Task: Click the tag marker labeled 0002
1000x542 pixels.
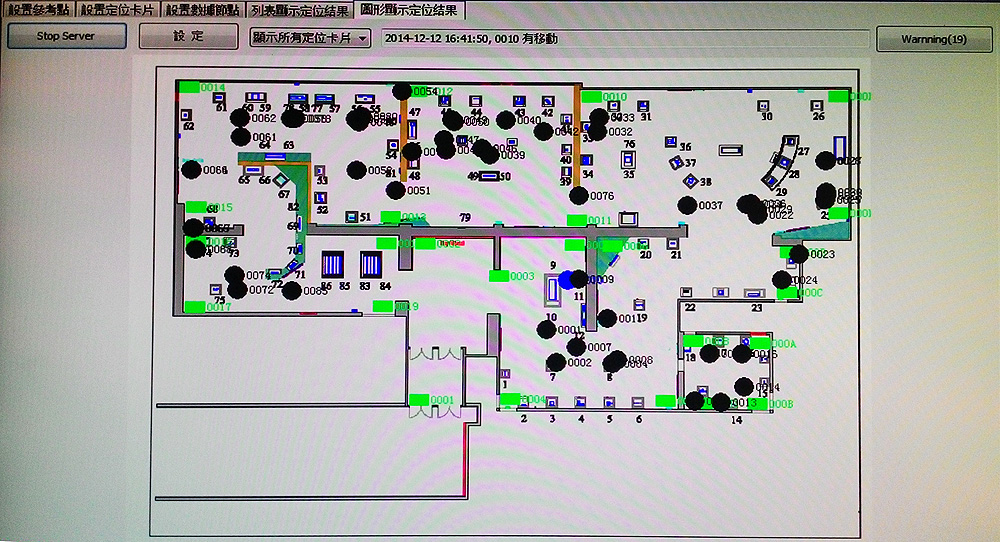Action: 556,362
